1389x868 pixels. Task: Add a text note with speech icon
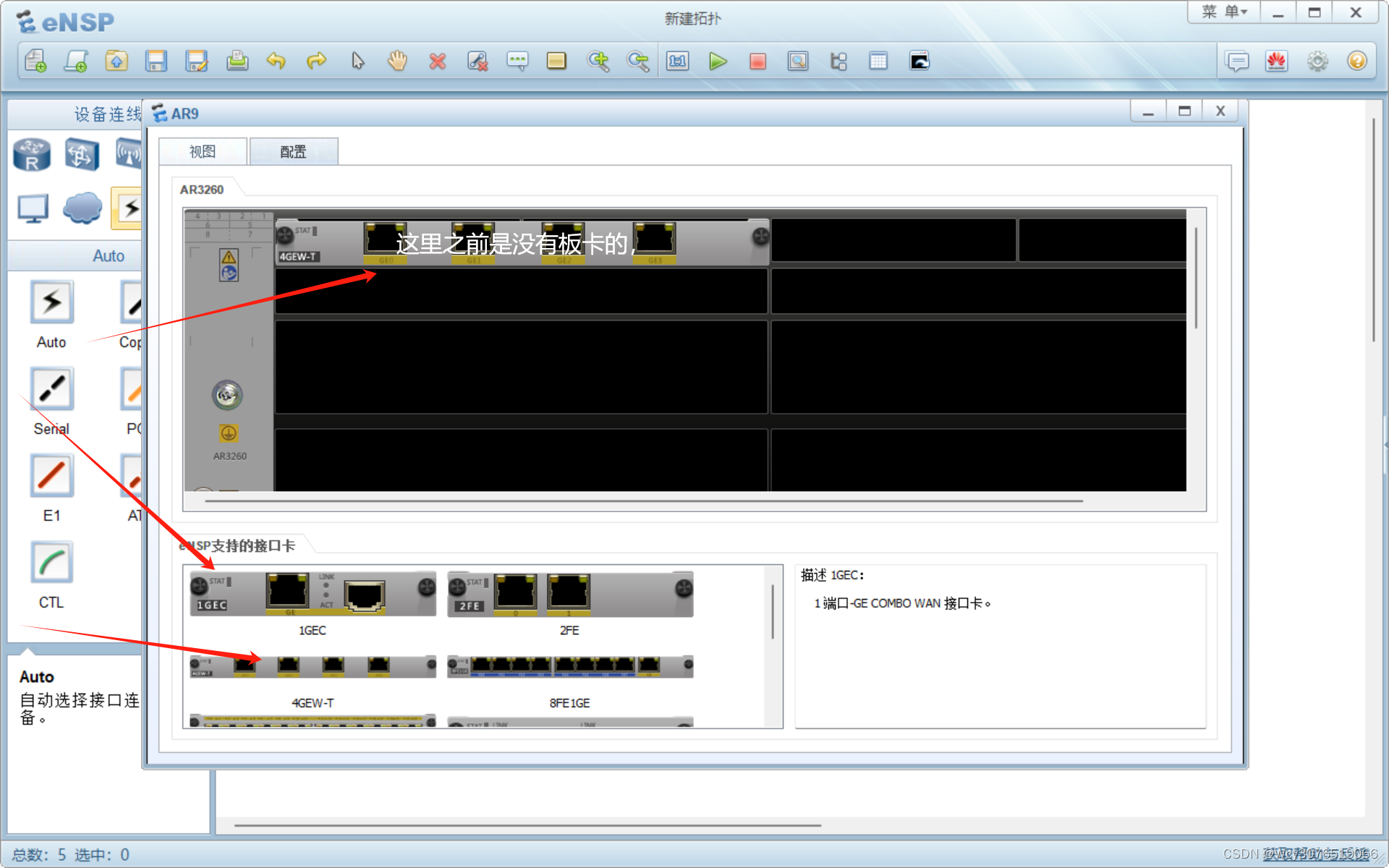517,61
